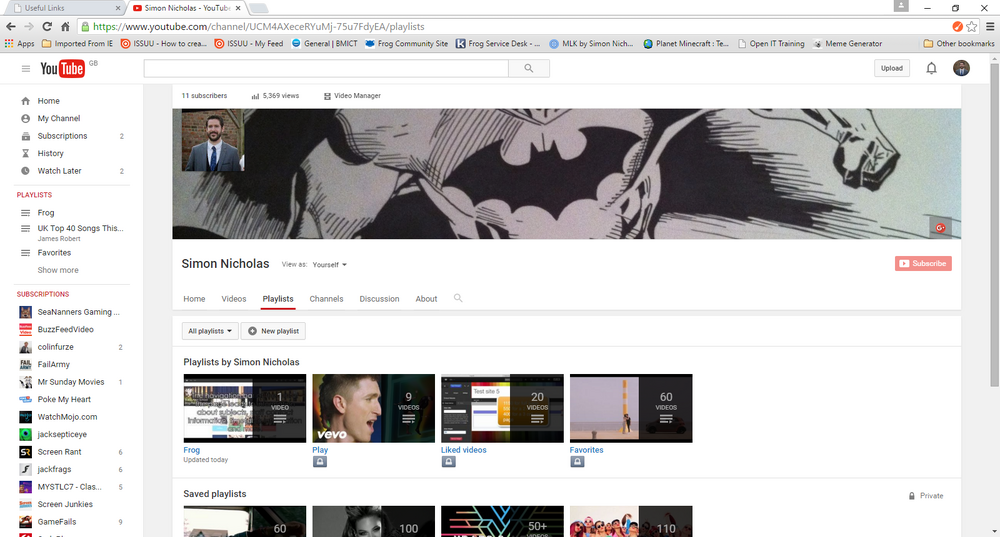
Task: Click the Apps bookmarks shortcut
Action: 19,43
